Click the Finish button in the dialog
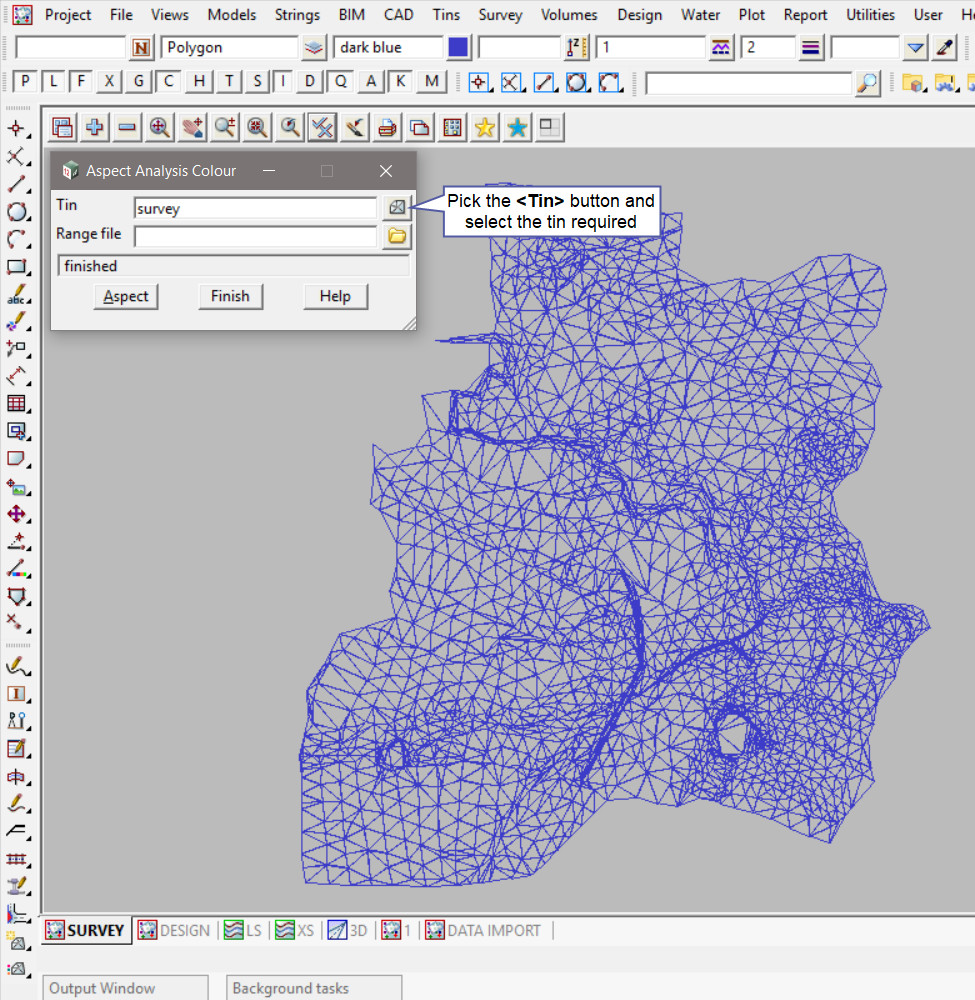Screen dimensions: 975x1000 tap(230, 296)
